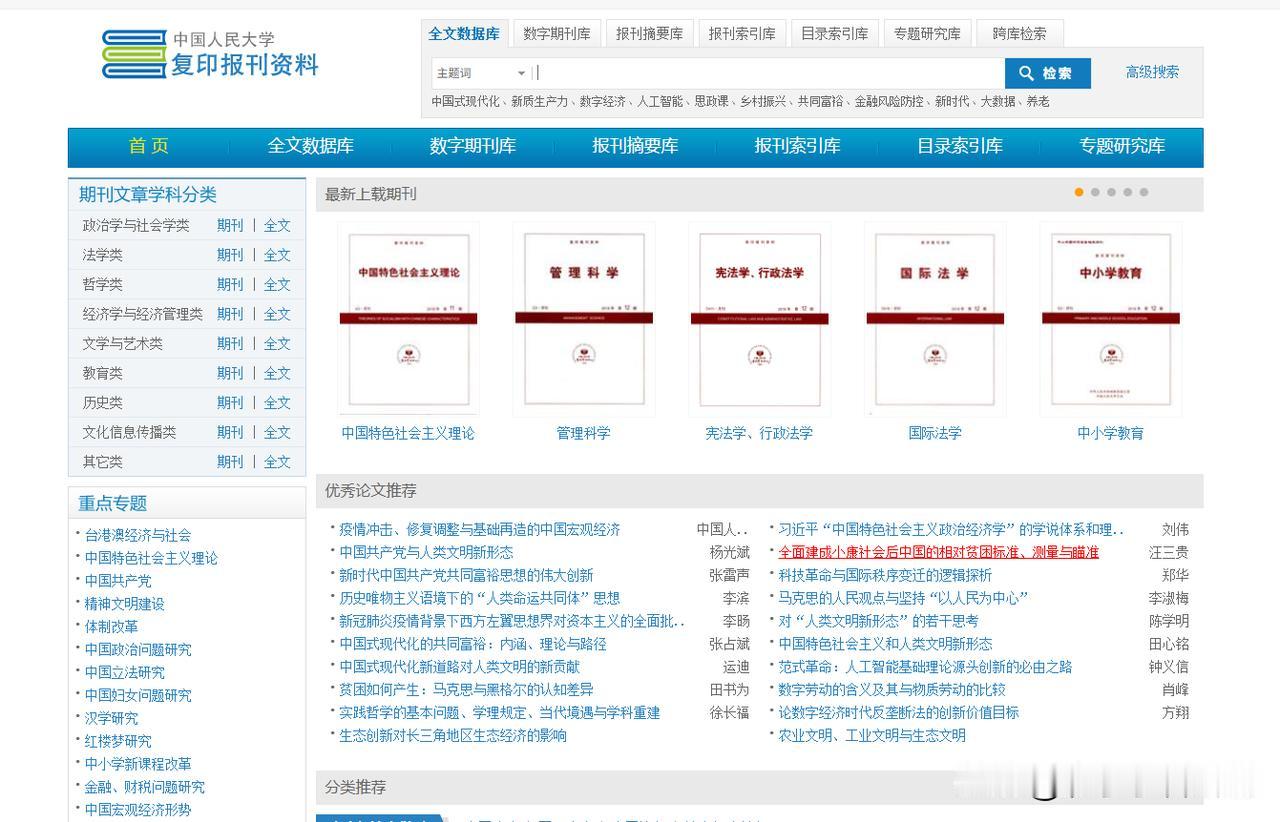
Task: Go to 首页 in the blue navigation bar
Action: (x=149, y=146)
